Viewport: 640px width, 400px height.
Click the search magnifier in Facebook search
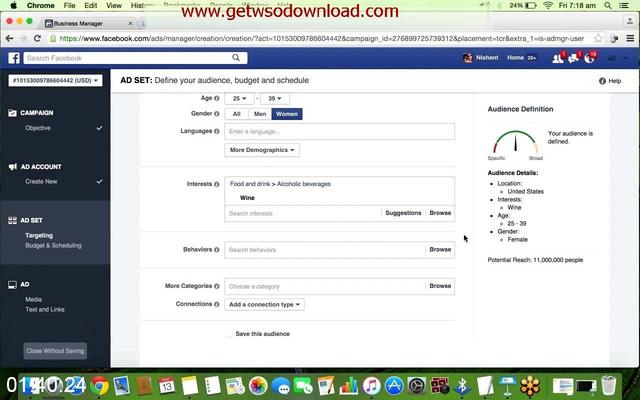pos(236,58)
